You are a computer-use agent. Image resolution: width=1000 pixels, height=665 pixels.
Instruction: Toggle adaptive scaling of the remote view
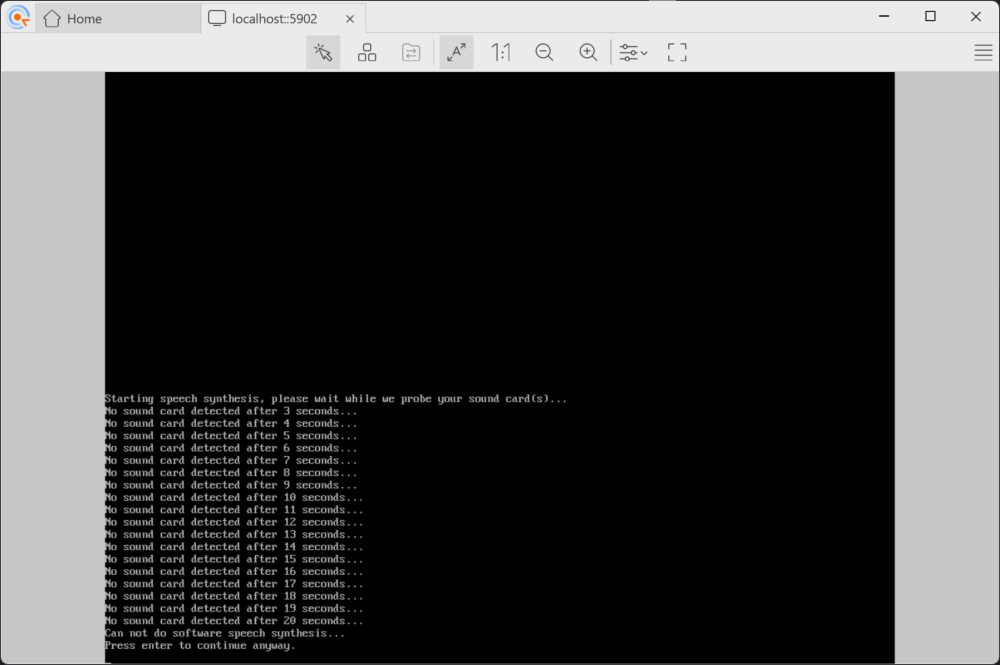456,52
